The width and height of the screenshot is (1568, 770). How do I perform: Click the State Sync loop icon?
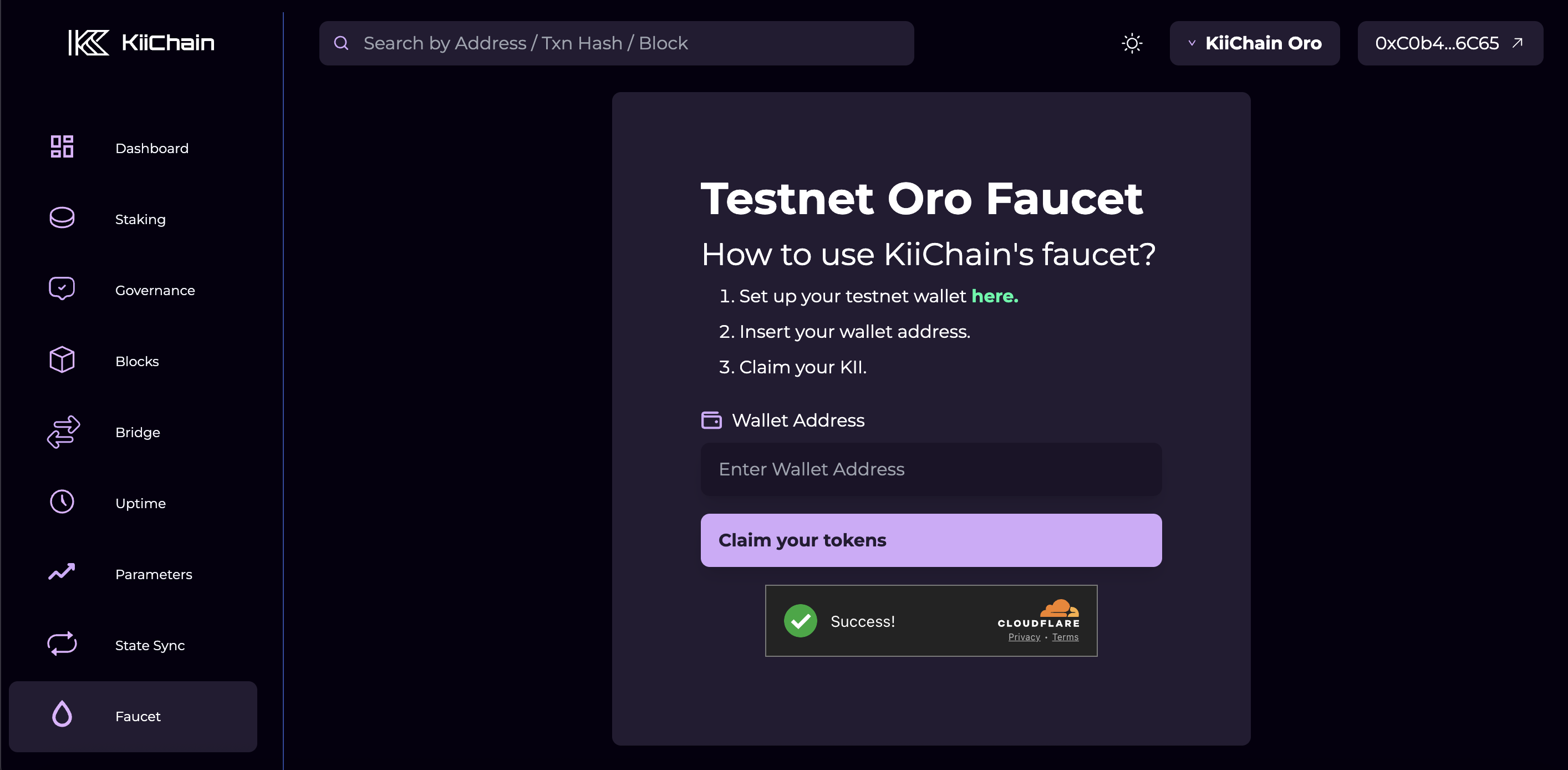point(62,644)
